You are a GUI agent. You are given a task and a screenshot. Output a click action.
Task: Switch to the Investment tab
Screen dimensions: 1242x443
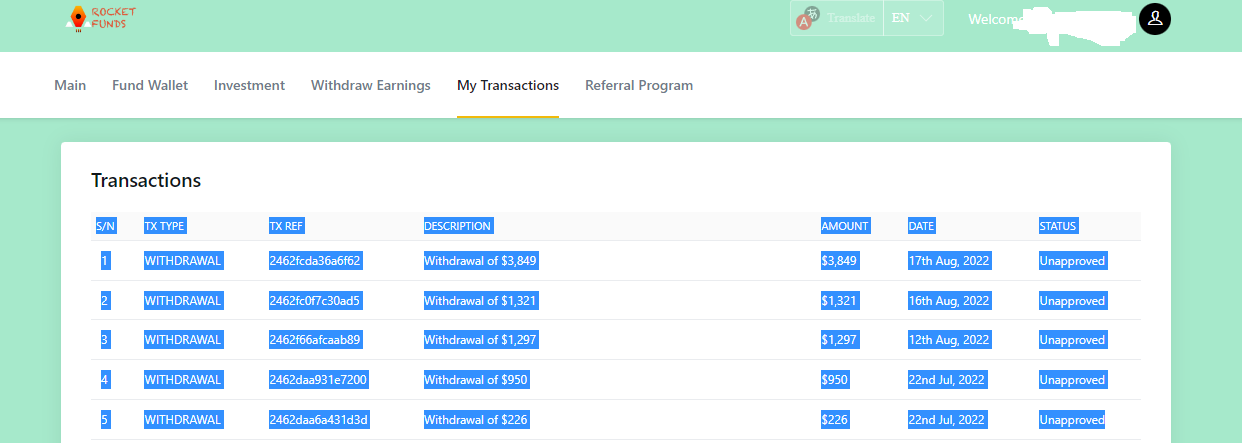(x=249, y=86)
